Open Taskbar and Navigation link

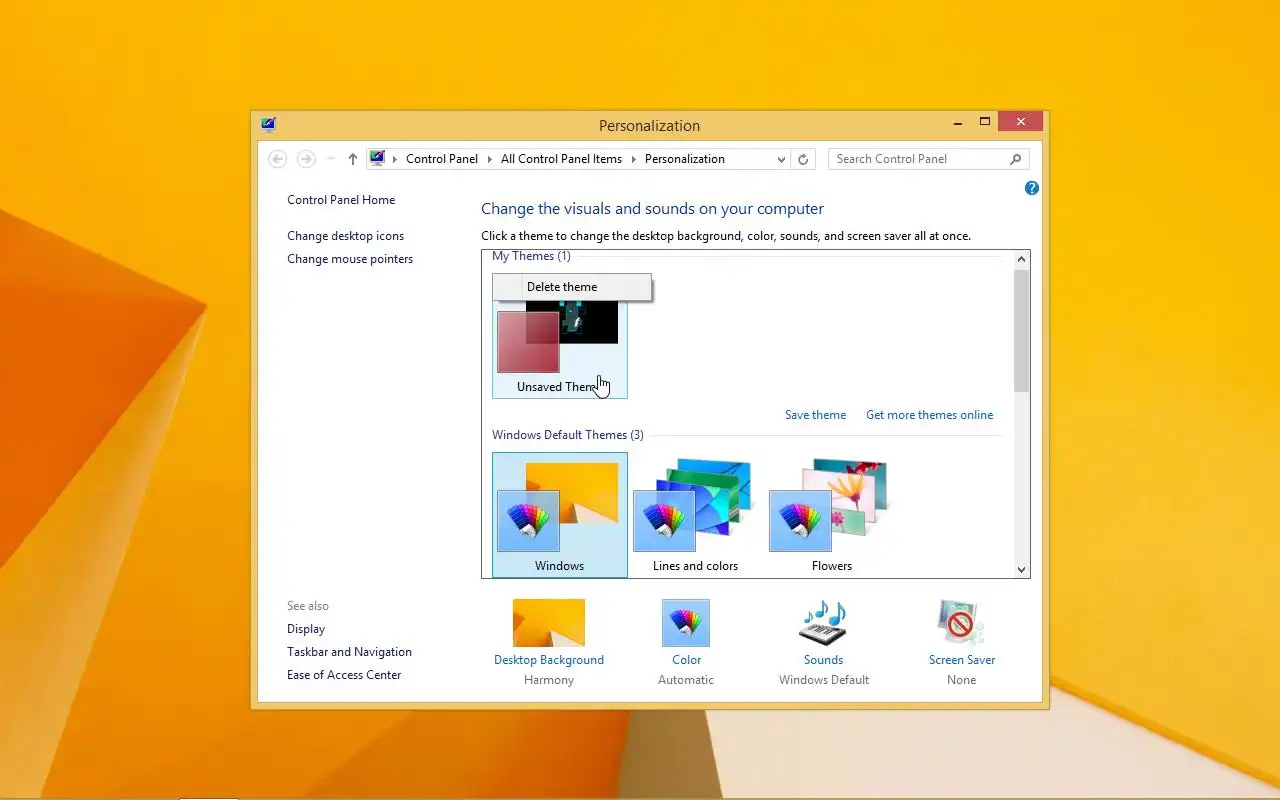349,652
